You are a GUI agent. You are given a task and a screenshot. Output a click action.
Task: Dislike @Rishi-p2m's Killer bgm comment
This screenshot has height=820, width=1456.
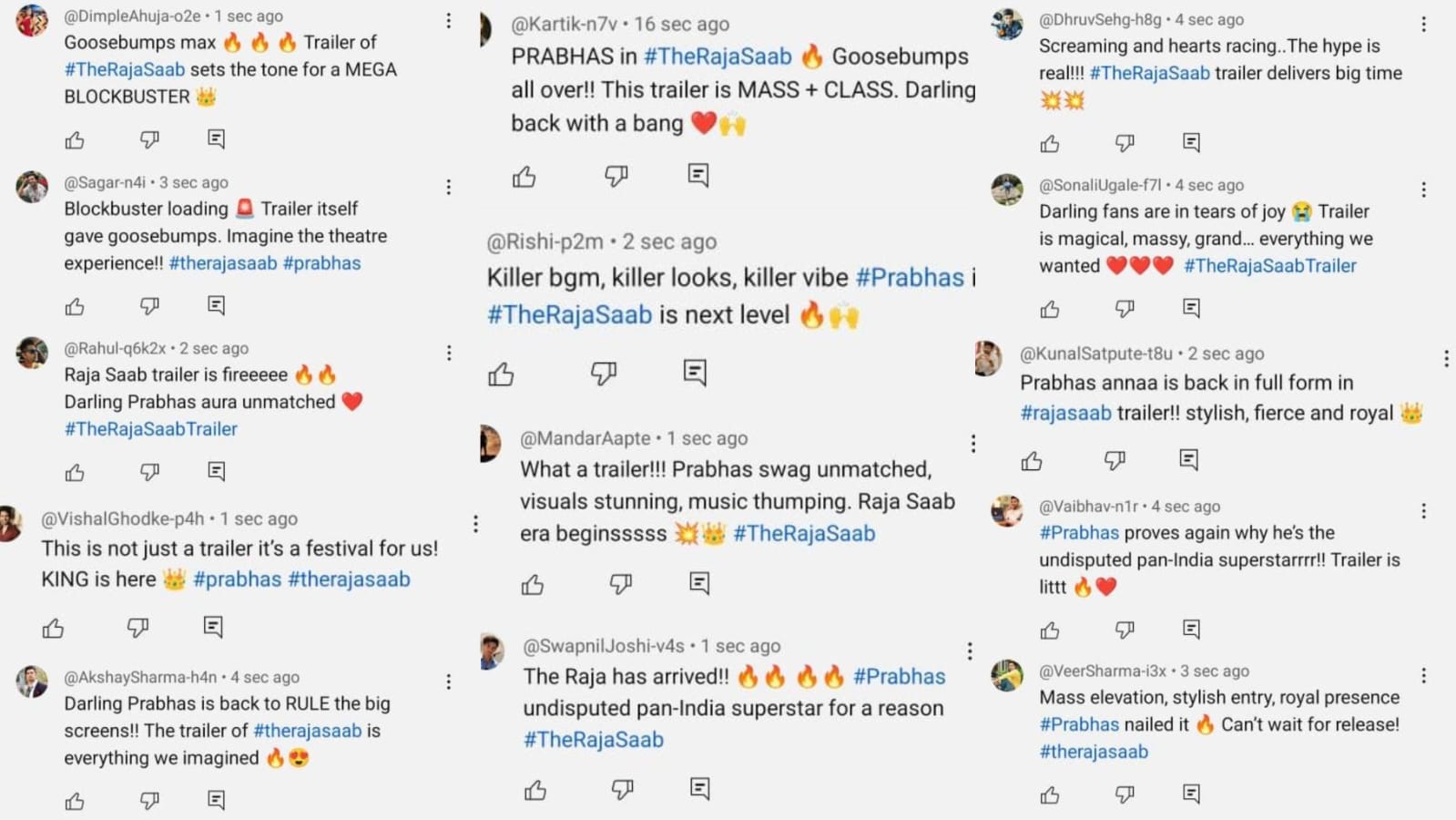pos(603,373)
